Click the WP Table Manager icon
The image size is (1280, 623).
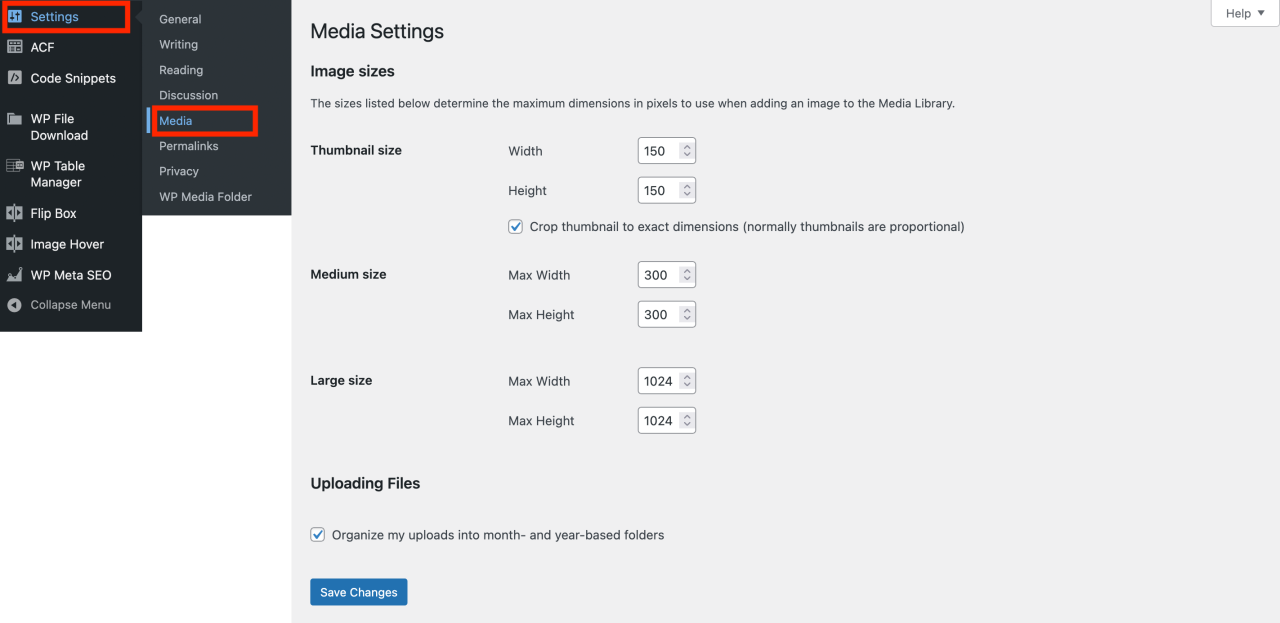15,166
